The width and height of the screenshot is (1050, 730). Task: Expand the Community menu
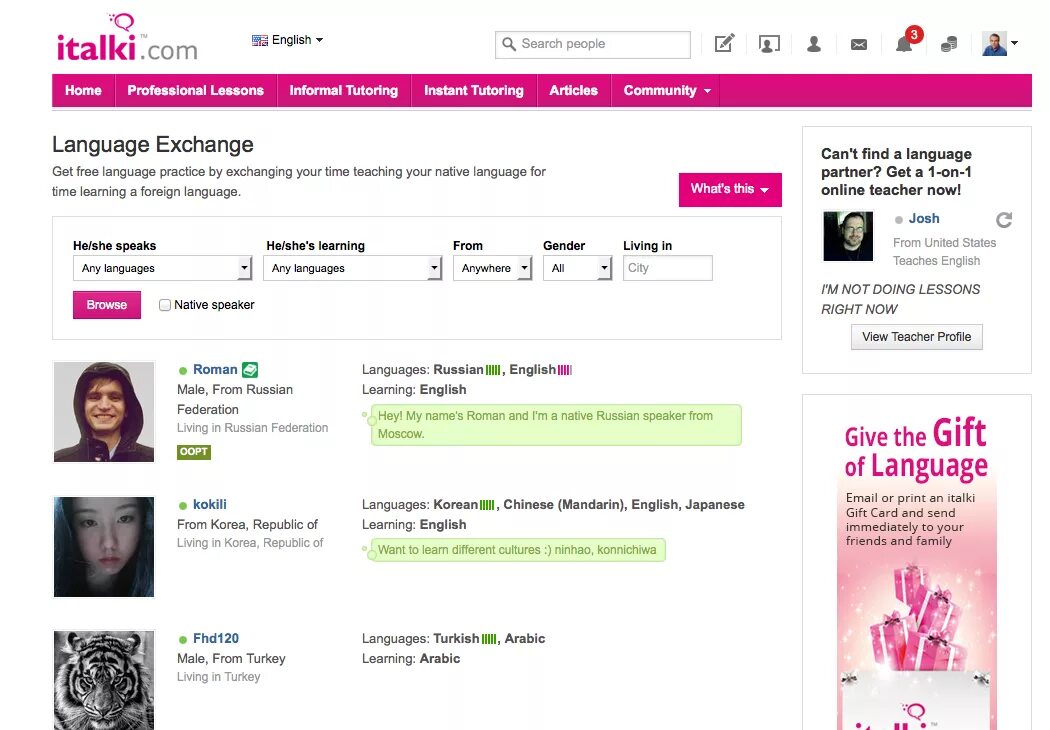click(666, 90)
